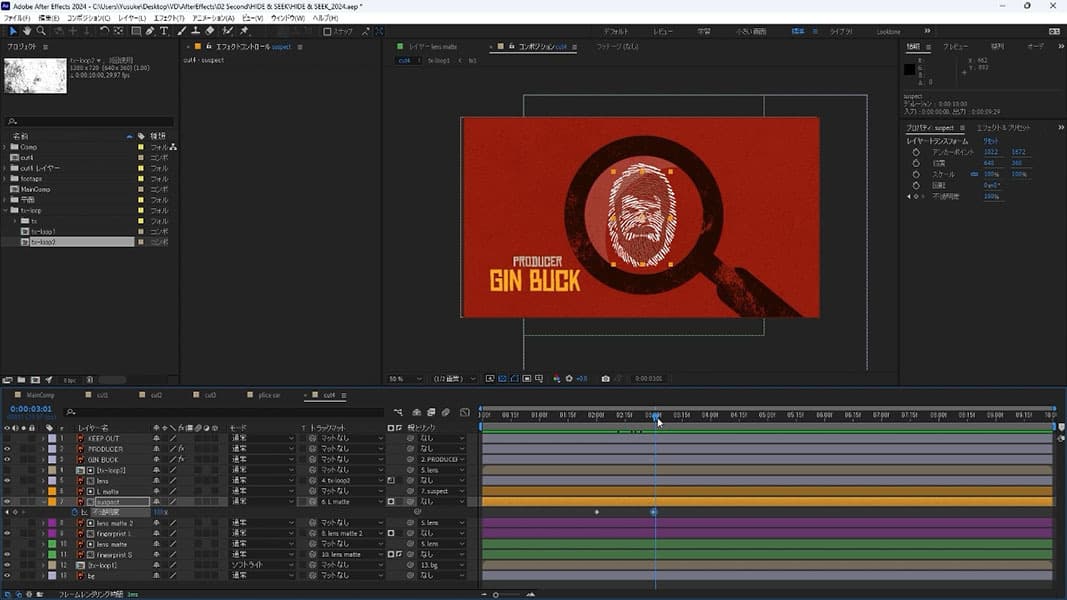Click the black color swatch in Info panel
Screen dimensions: 1067x600
pyautogui.click(x=909, y=69)
